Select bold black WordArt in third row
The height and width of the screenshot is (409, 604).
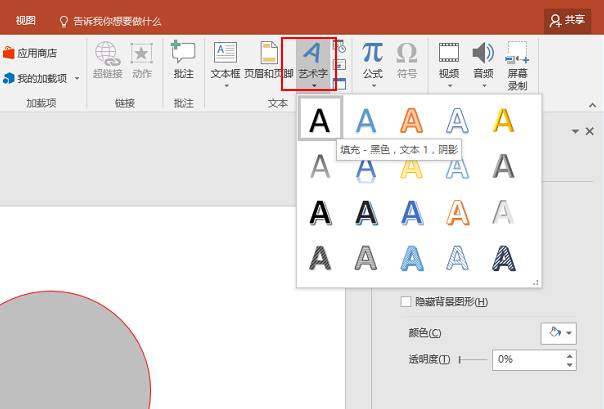pyautogui.click(x=320, y=212)
